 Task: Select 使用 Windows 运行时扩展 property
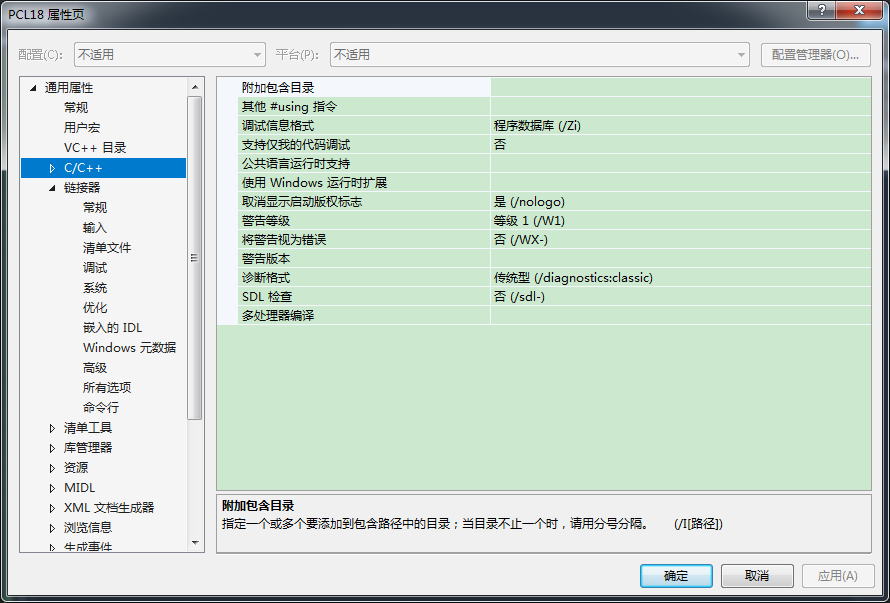coord(364,183)
